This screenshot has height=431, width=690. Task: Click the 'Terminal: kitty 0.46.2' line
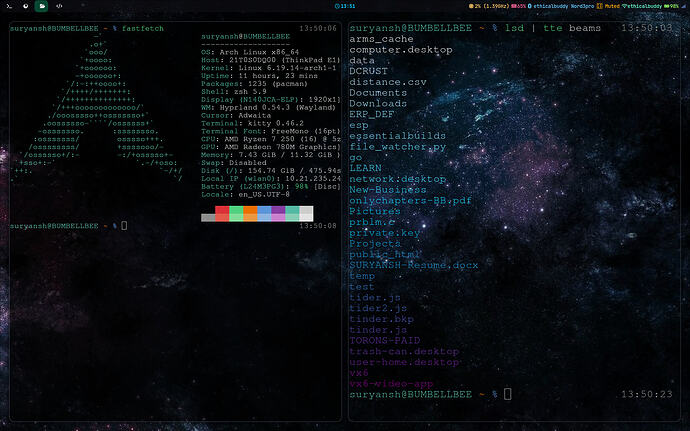pyautogui.click(x=252, y=123)
